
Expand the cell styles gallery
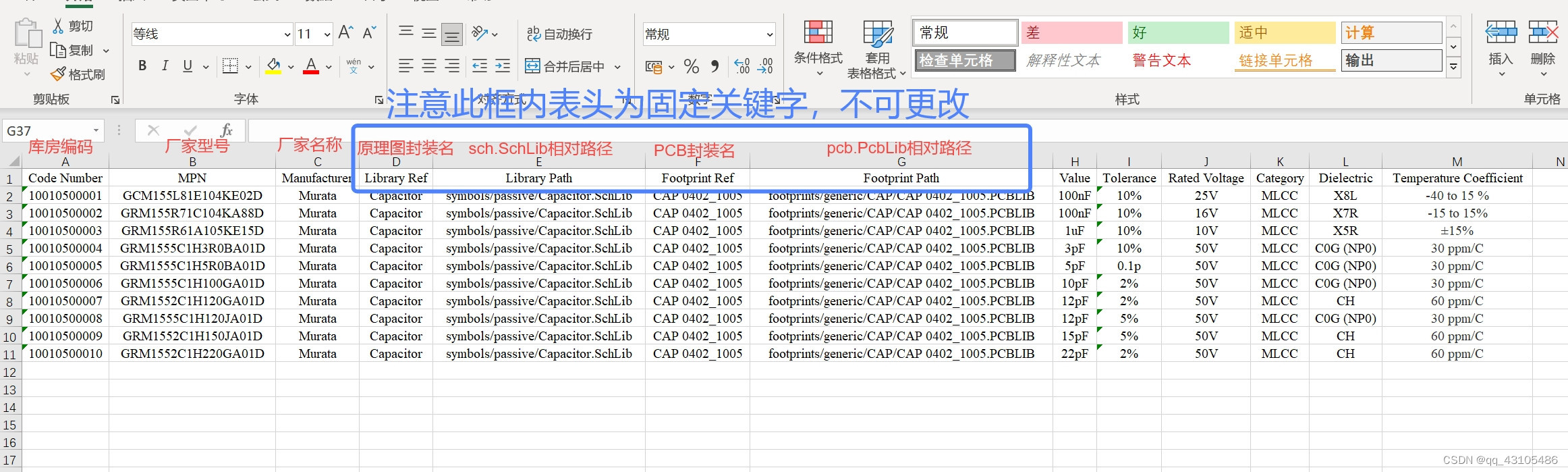pyautogui.click(x=1454, y=66)
